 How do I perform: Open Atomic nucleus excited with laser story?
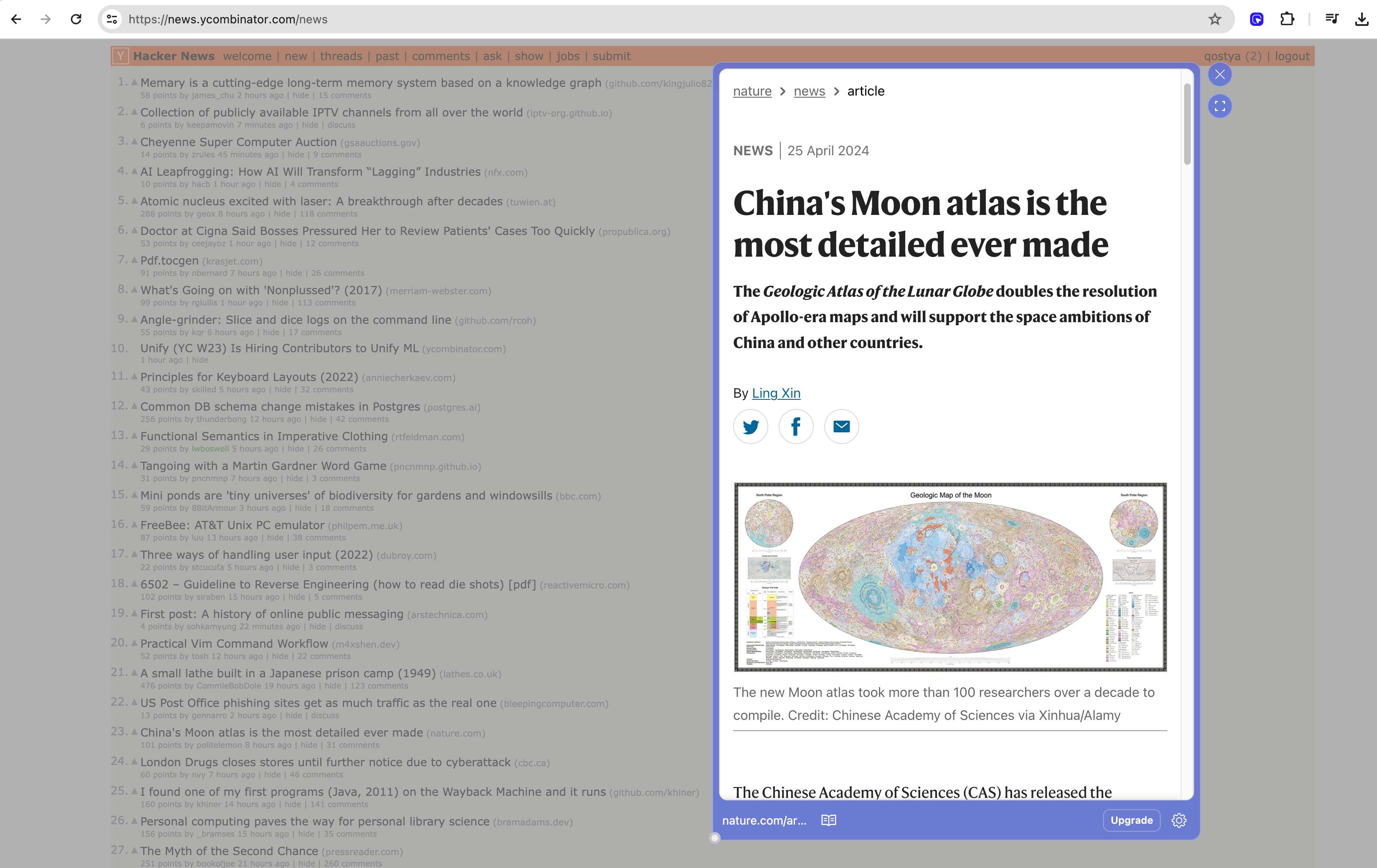321,201
